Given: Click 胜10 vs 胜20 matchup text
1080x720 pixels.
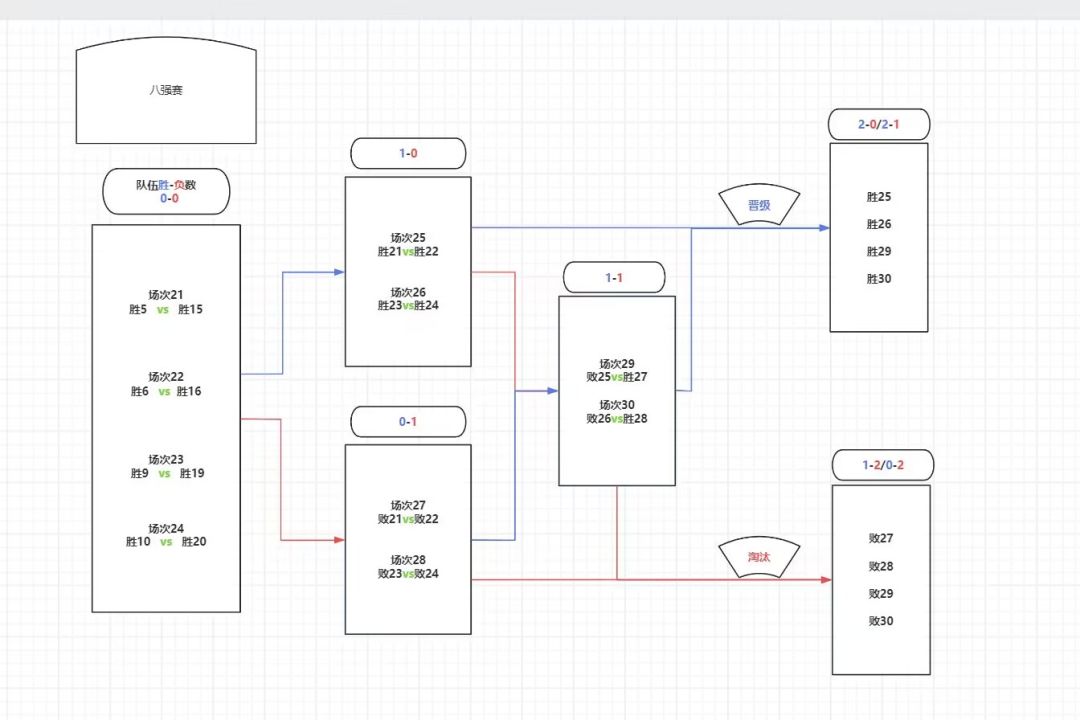Looking at the screenshot, I should pyautogui.click(x=166, y=542).
